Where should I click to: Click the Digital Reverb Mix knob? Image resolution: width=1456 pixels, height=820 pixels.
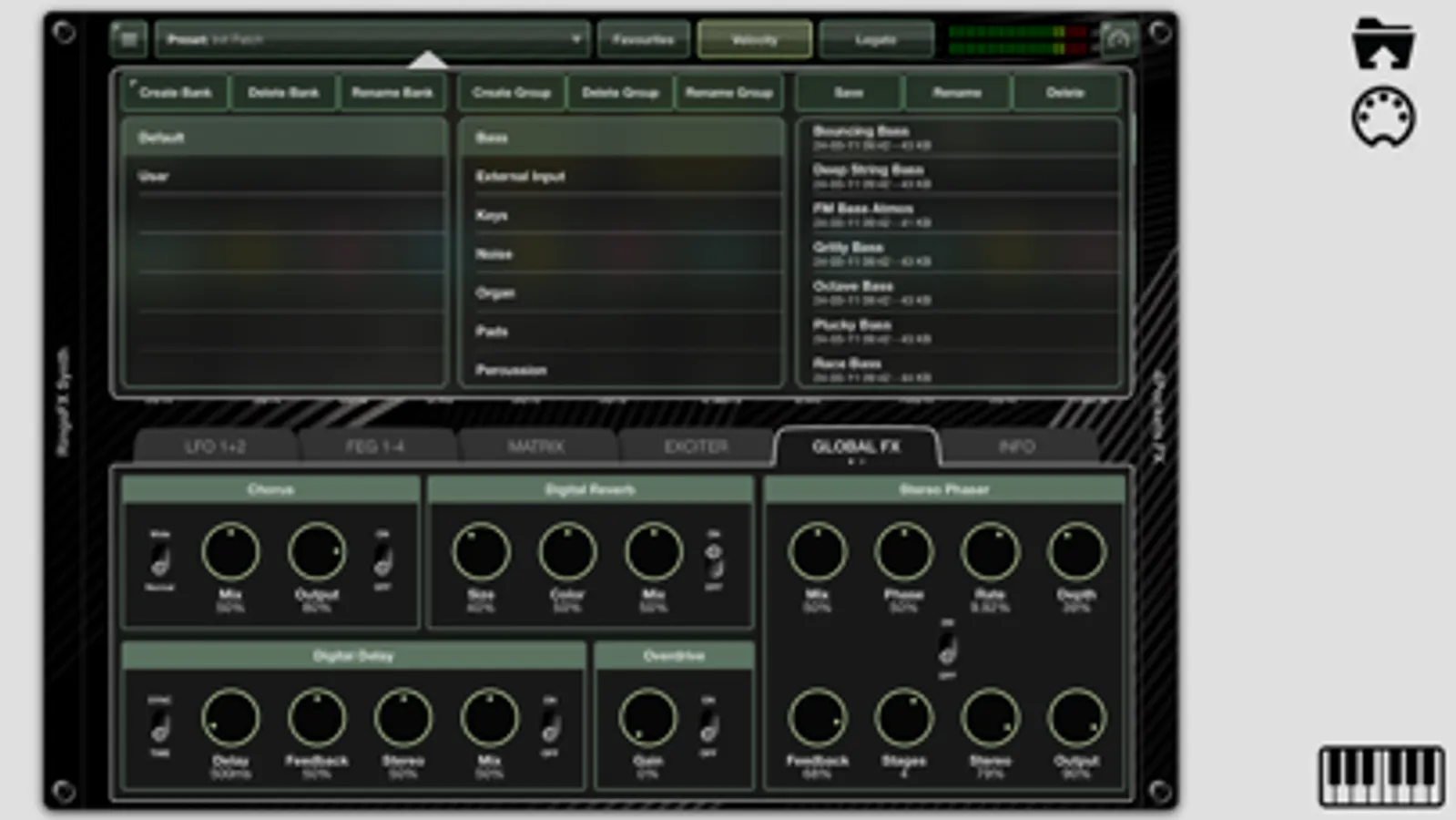654,551
